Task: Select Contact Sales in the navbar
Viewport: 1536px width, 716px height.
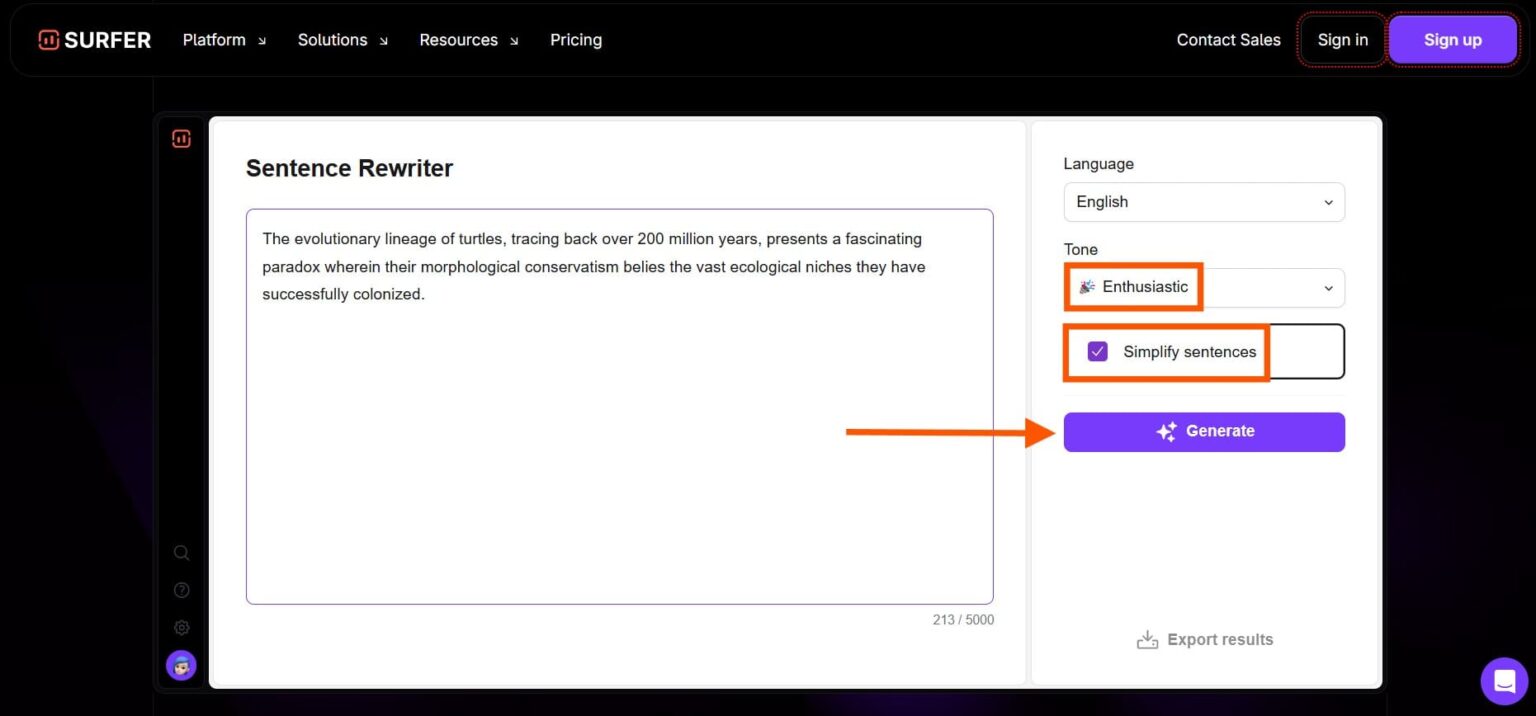Action: coord(1228,40)
